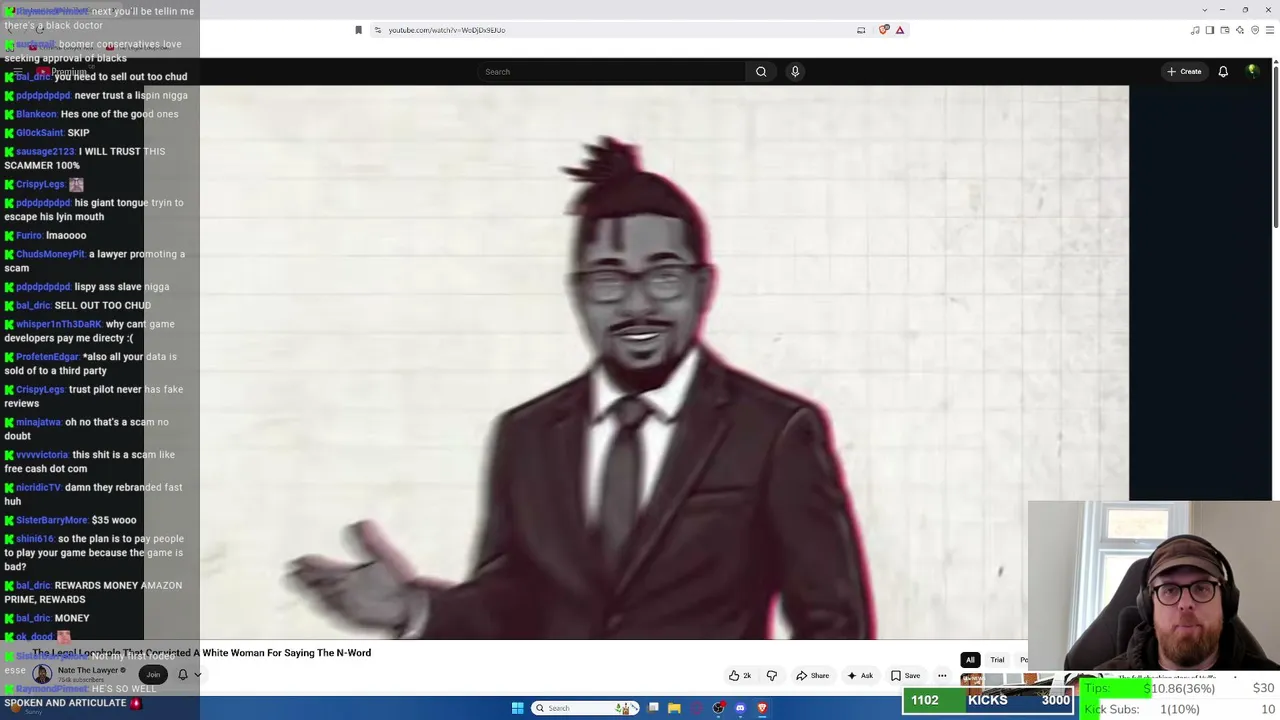Click chat username ChudsMoneyPit
The height and width of the screenshot is (720, 1280).
50,254
